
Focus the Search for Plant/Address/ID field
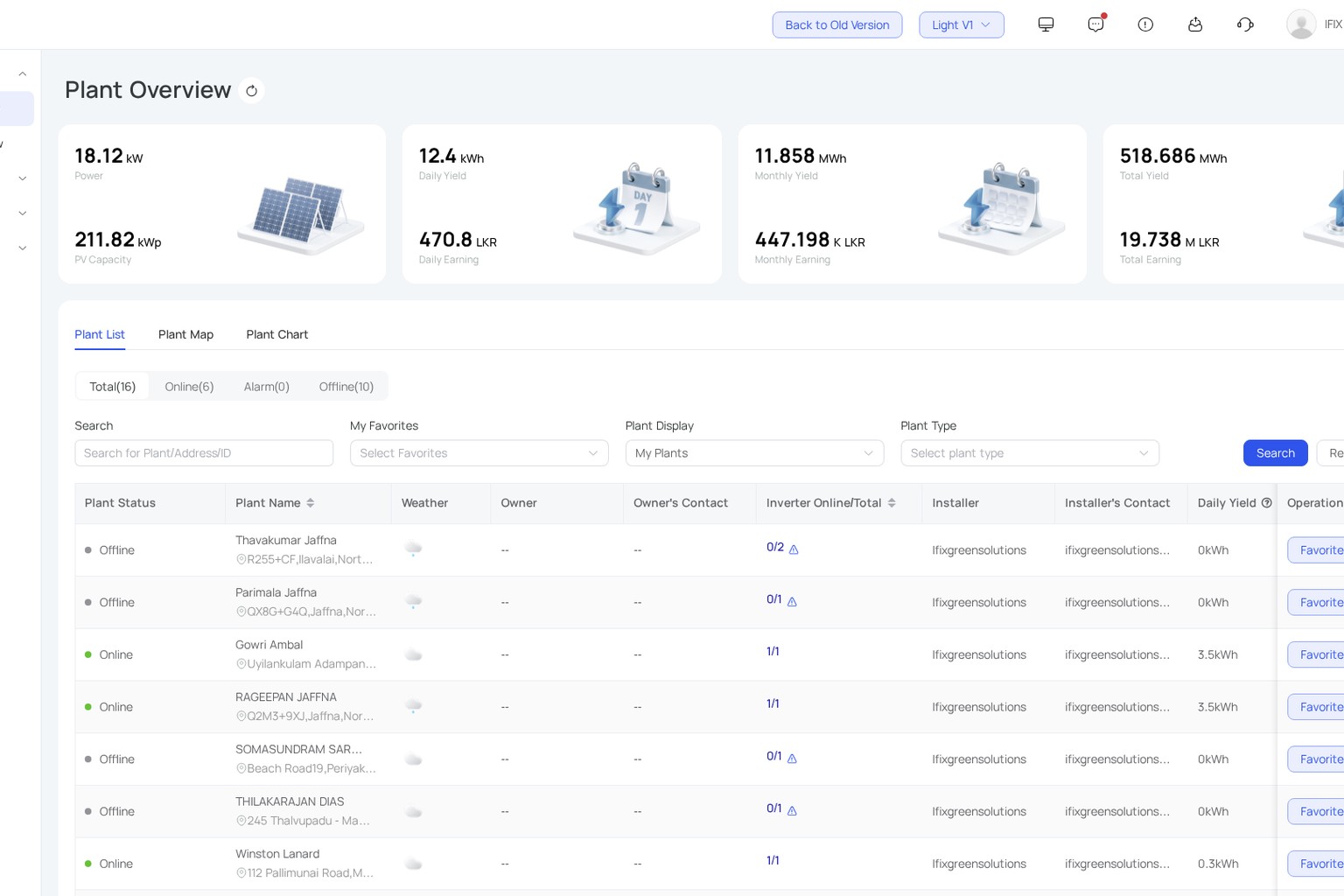[x=204, y=453]
